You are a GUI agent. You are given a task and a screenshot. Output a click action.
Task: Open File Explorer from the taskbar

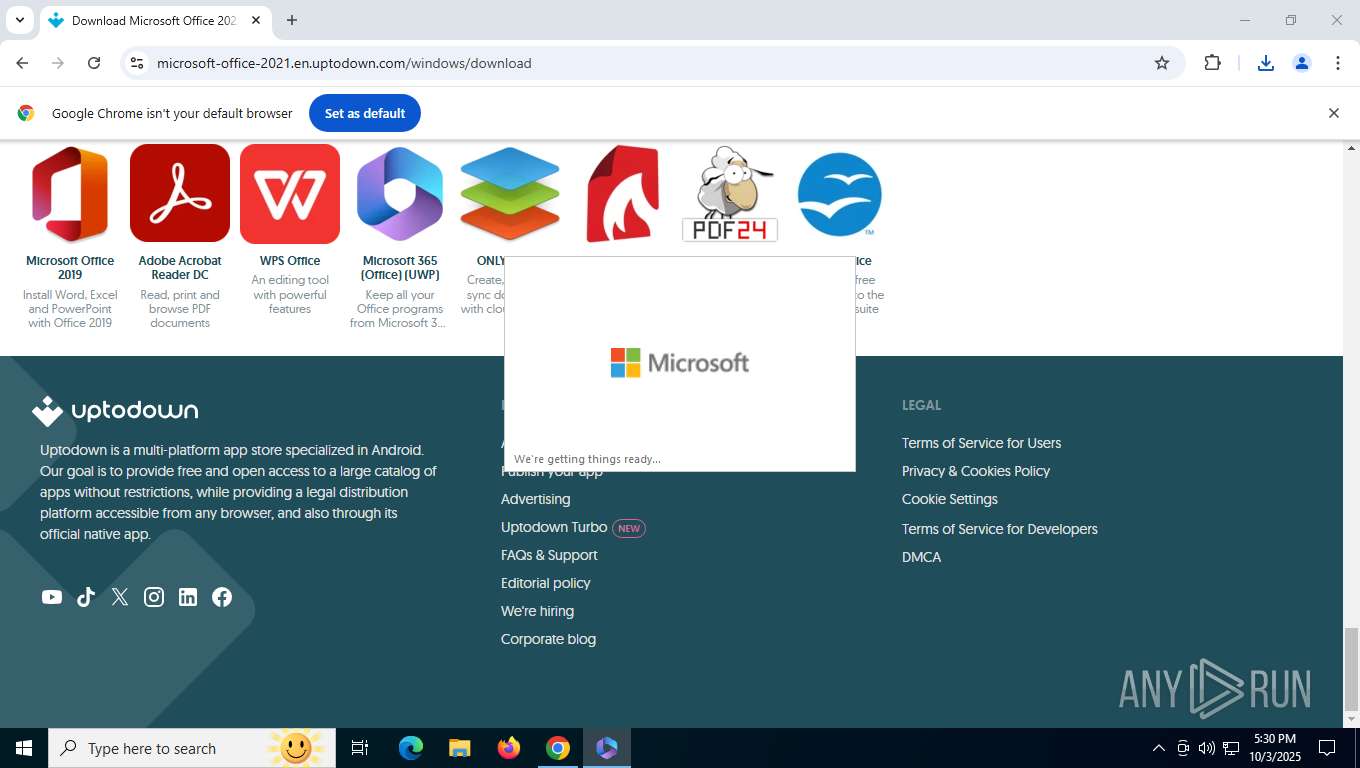coord(460,748)
